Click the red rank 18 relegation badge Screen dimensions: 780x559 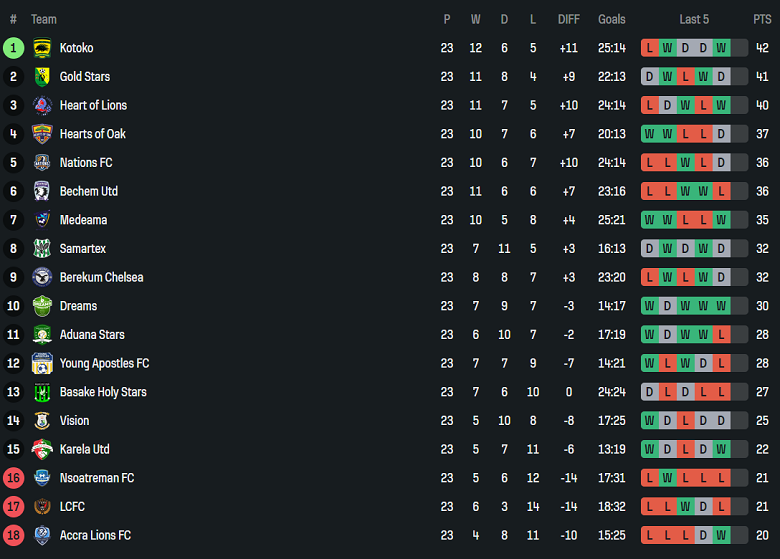point(13,535)
